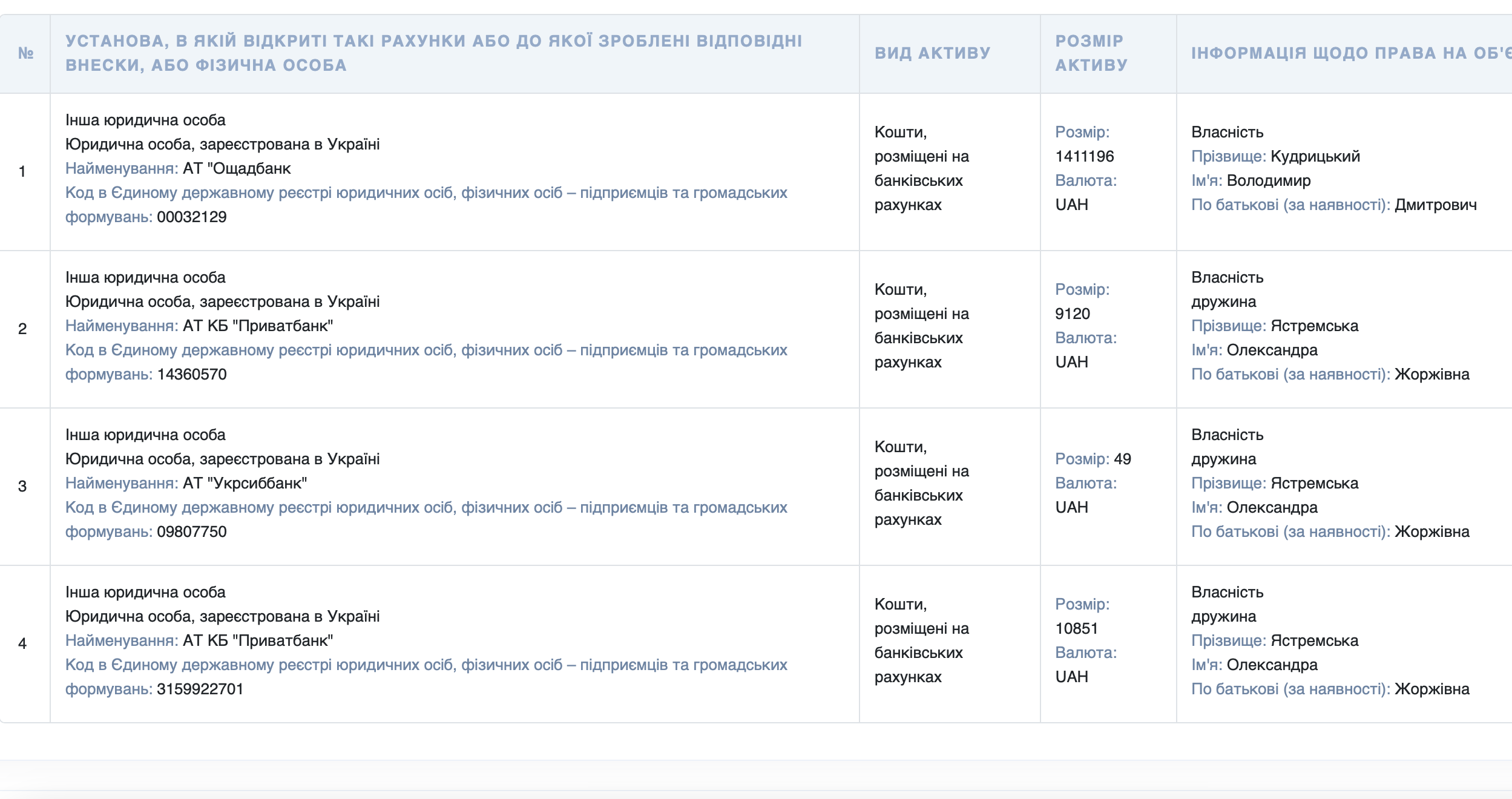Click the № column header
This screenshot has height=799, width=1512.
pyautogui.click(x=25, y=53)
